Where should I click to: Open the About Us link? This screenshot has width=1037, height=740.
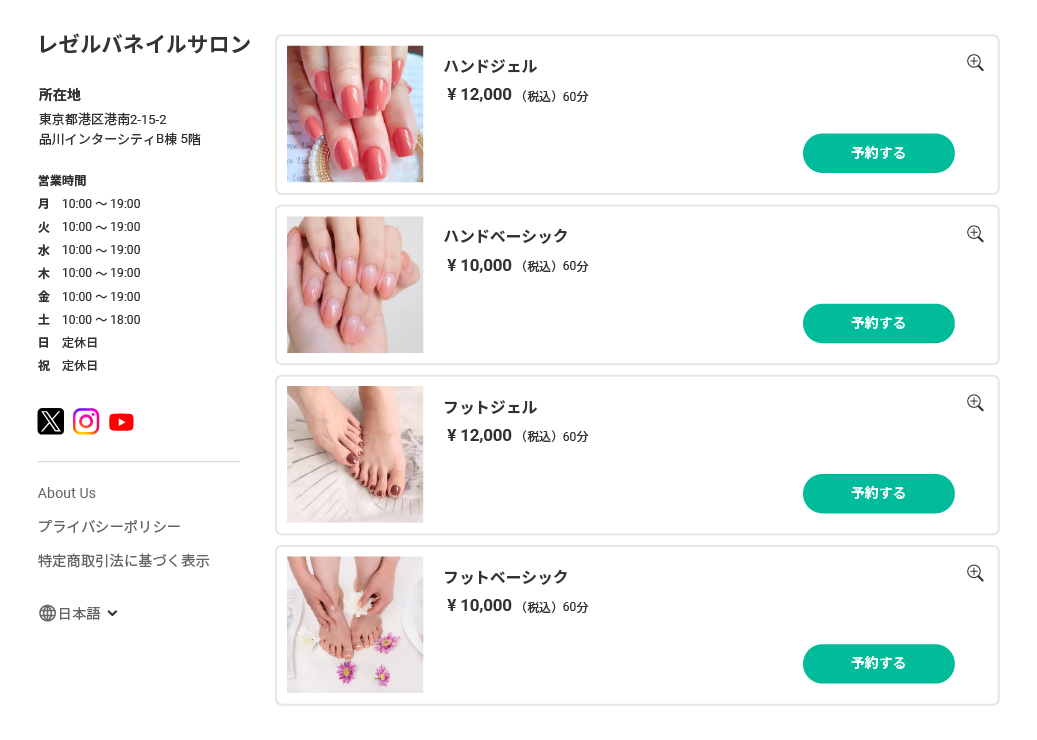[67, 493]
